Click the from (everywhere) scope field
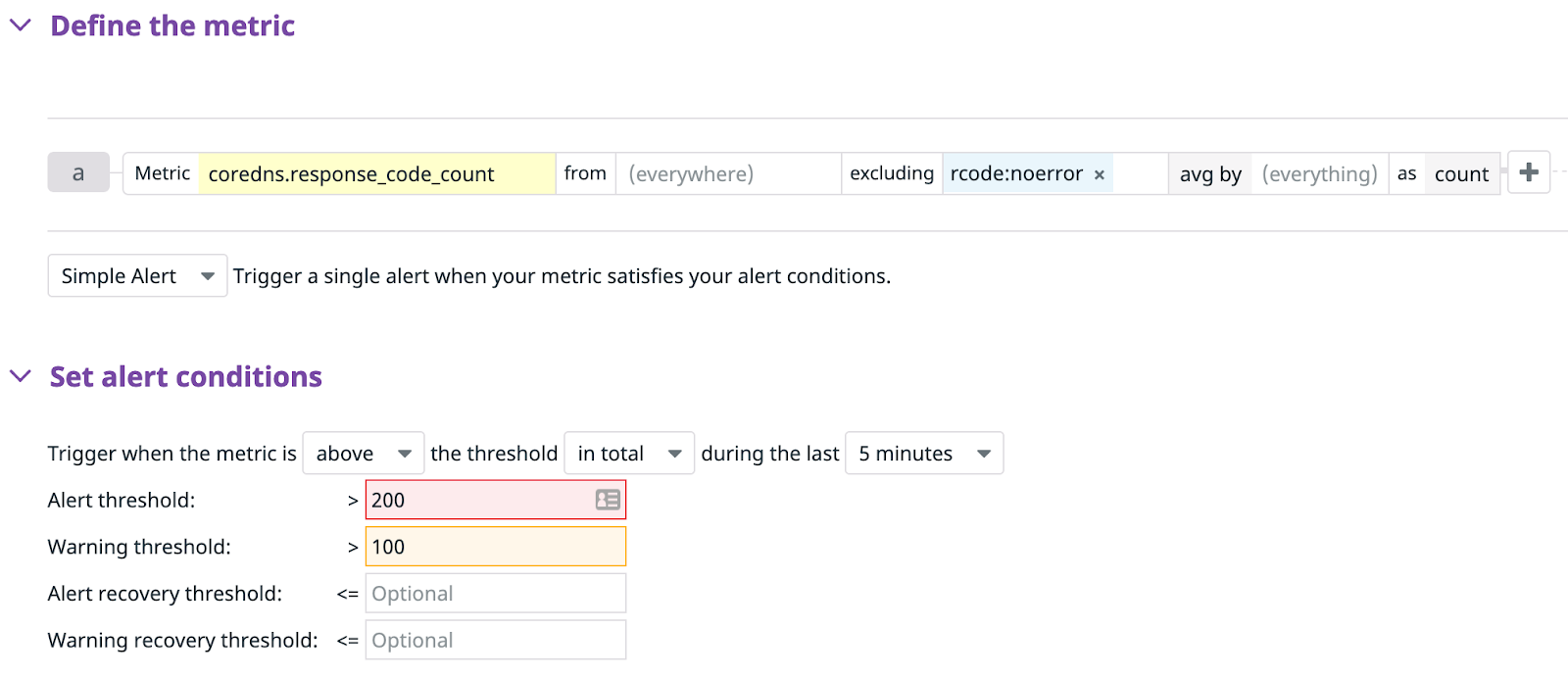Viewport: 1568px width, 677px height. (728, 173)
